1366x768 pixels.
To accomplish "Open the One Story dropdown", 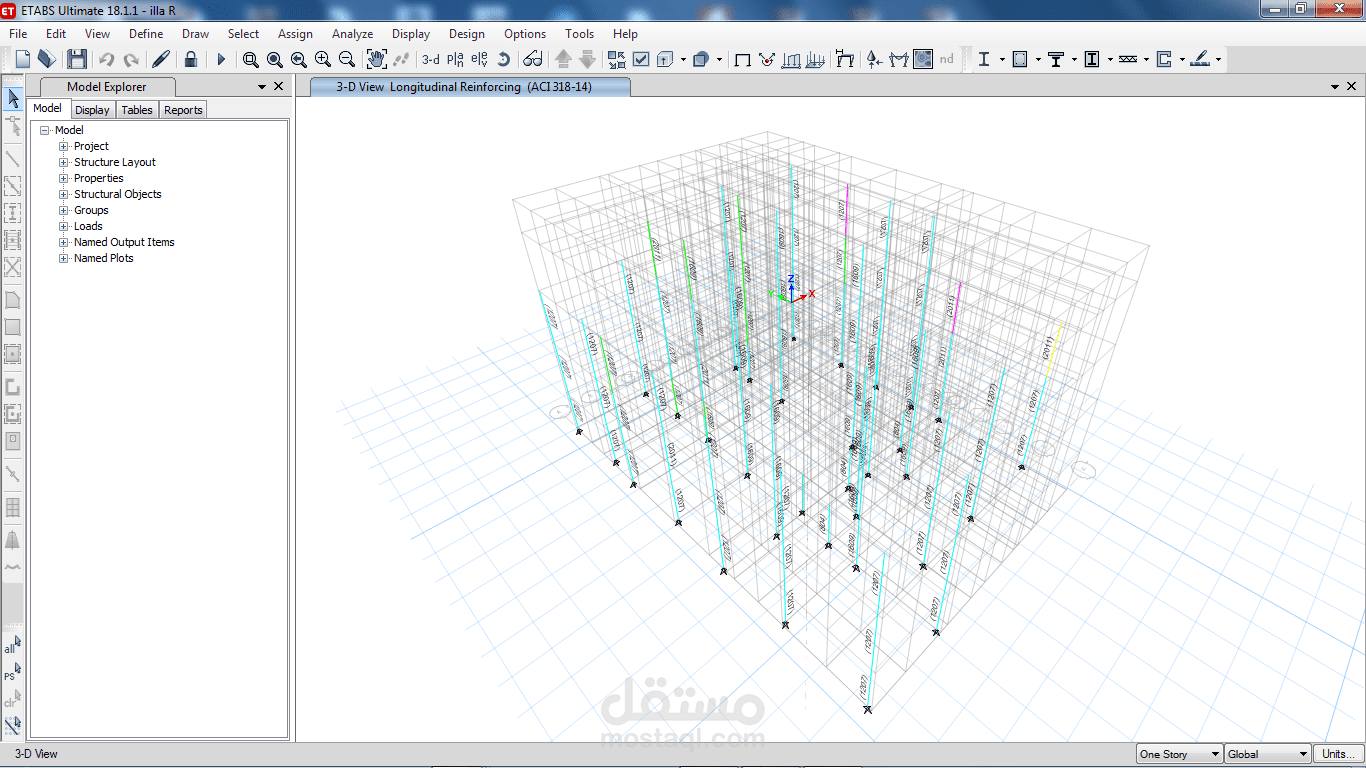I will (x=1180, y=755).
